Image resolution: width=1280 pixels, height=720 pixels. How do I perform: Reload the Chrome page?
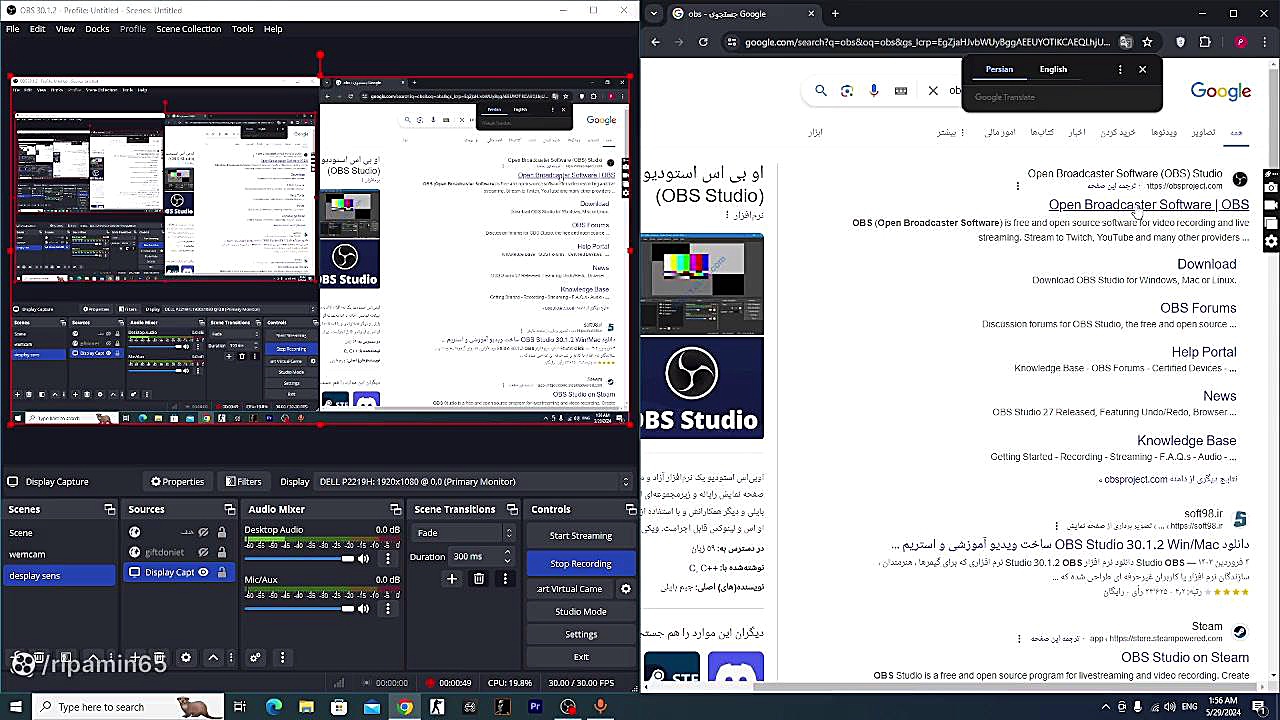[x=703, y=42]
